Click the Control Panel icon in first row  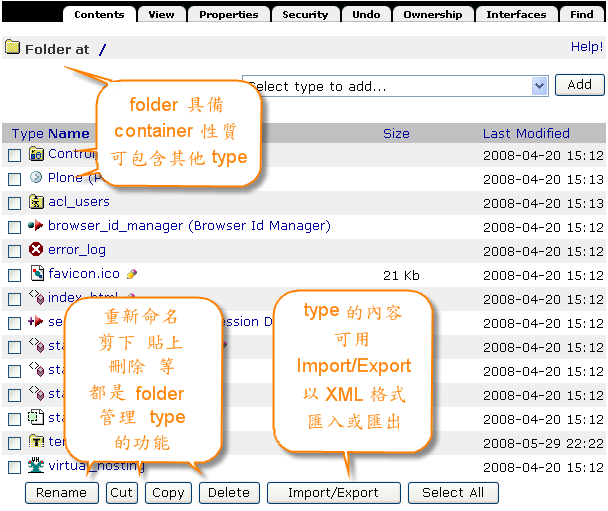click(36, 154)
